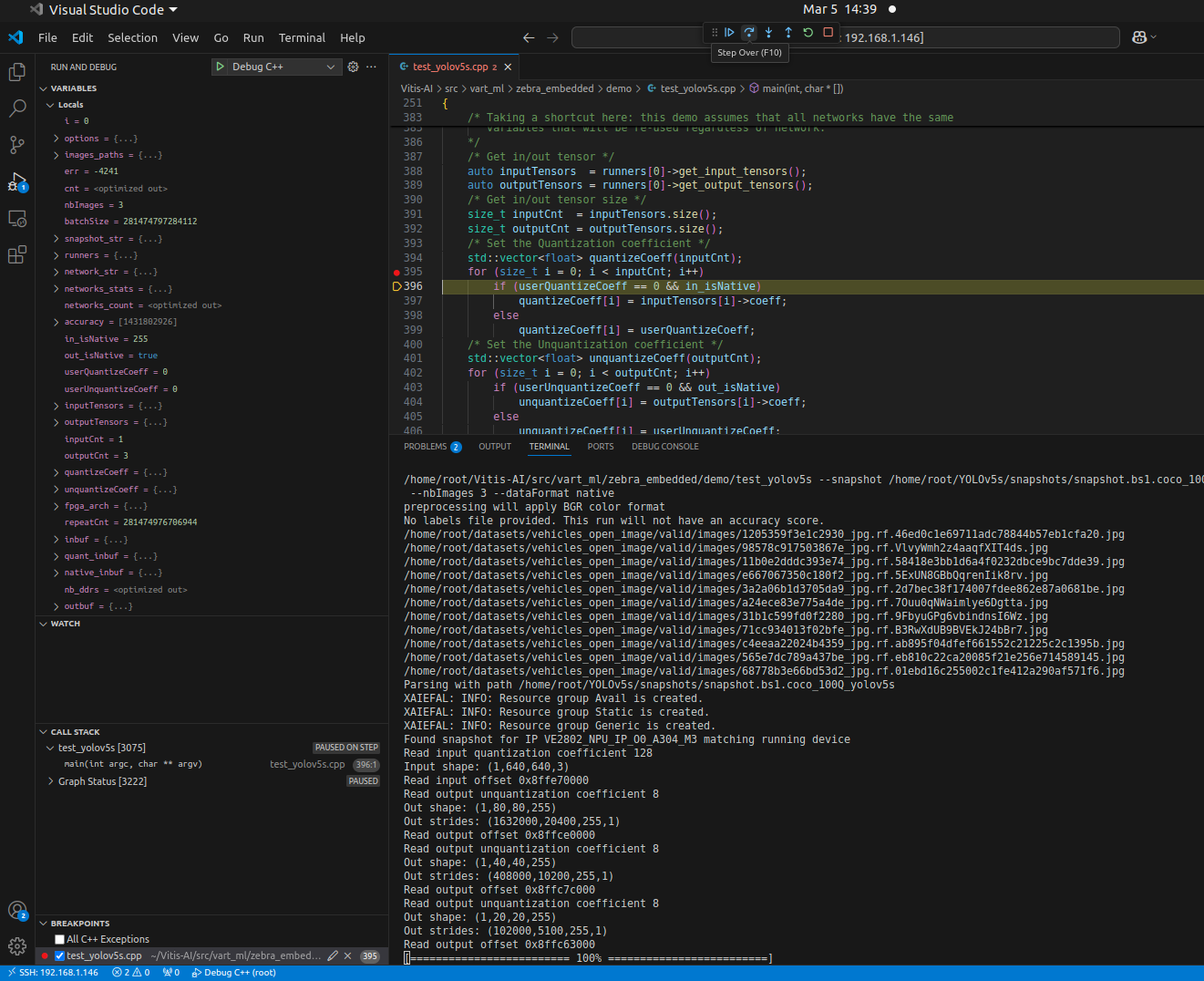Open Source Control view
This screenshot has width=1204, height=981.
tap(16, 145)
